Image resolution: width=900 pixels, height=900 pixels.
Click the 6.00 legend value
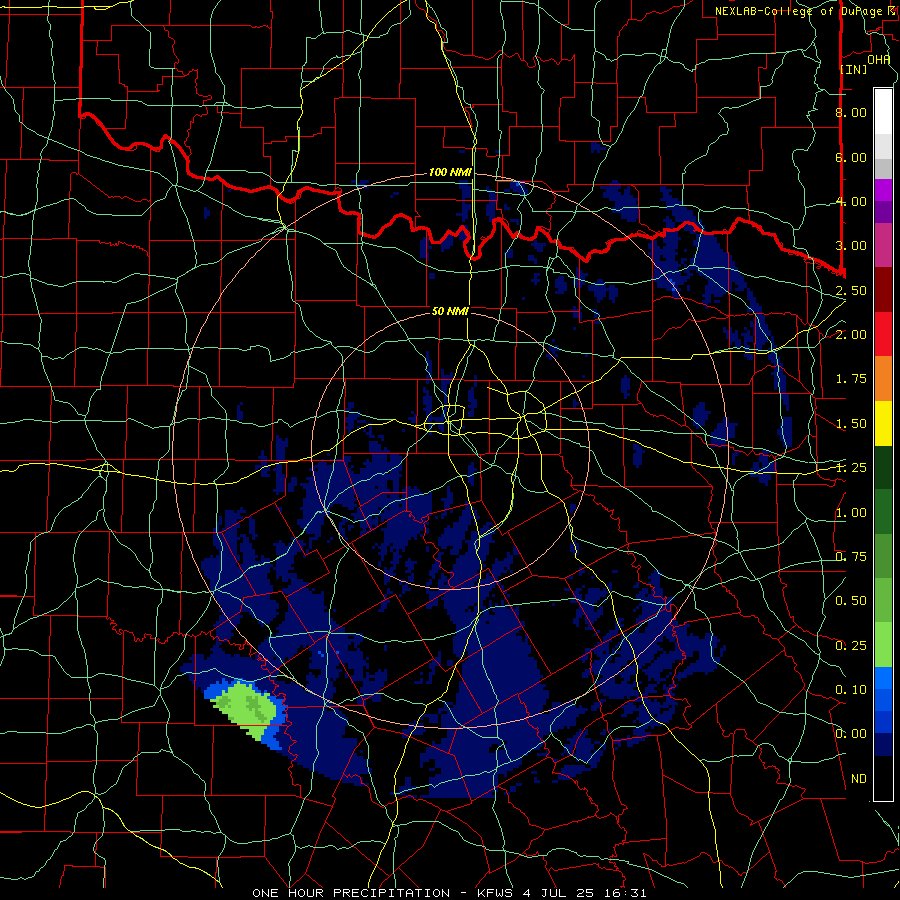tap(851, 157)
